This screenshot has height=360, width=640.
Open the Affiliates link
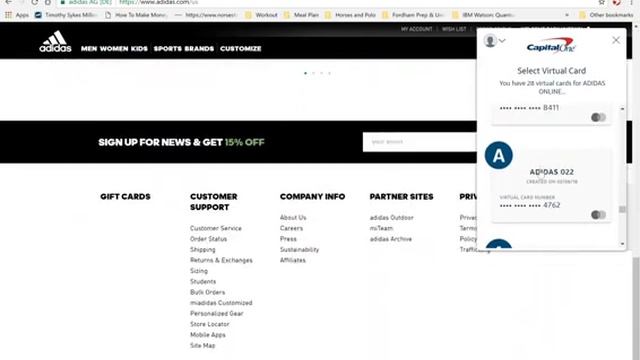(x=293, y=260)
